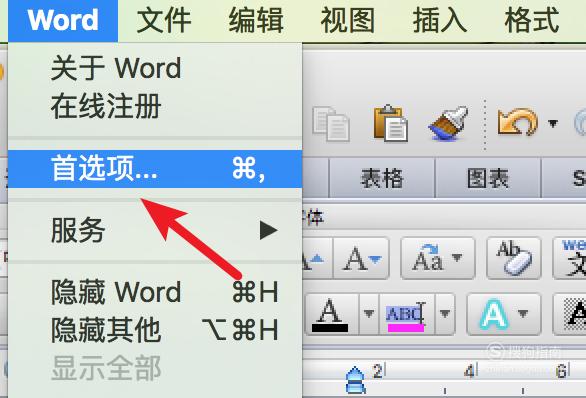
Task: Click the Paste clipboard icon
Action: point(391,123)
